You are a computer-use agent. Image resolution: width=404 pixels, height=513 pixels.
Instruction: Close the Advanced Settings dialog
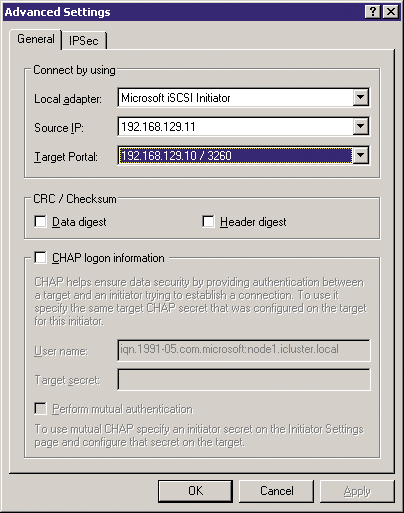(x=390, y=12)
